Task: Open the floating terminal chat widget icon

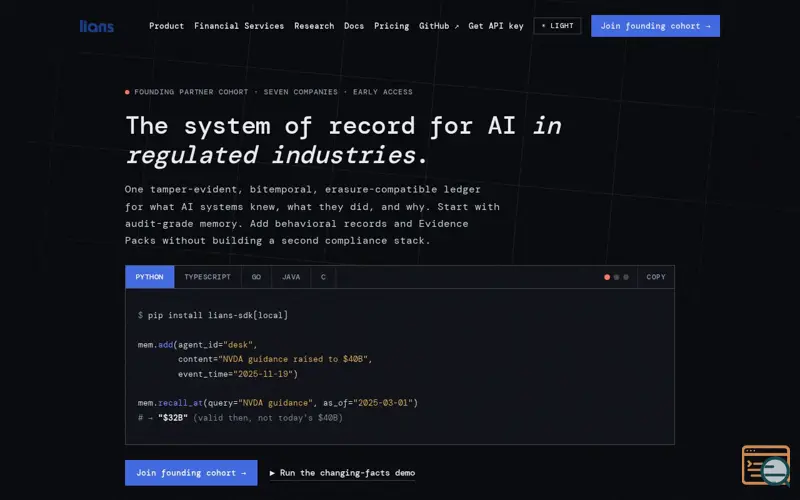Action: (x=766, y=465)
